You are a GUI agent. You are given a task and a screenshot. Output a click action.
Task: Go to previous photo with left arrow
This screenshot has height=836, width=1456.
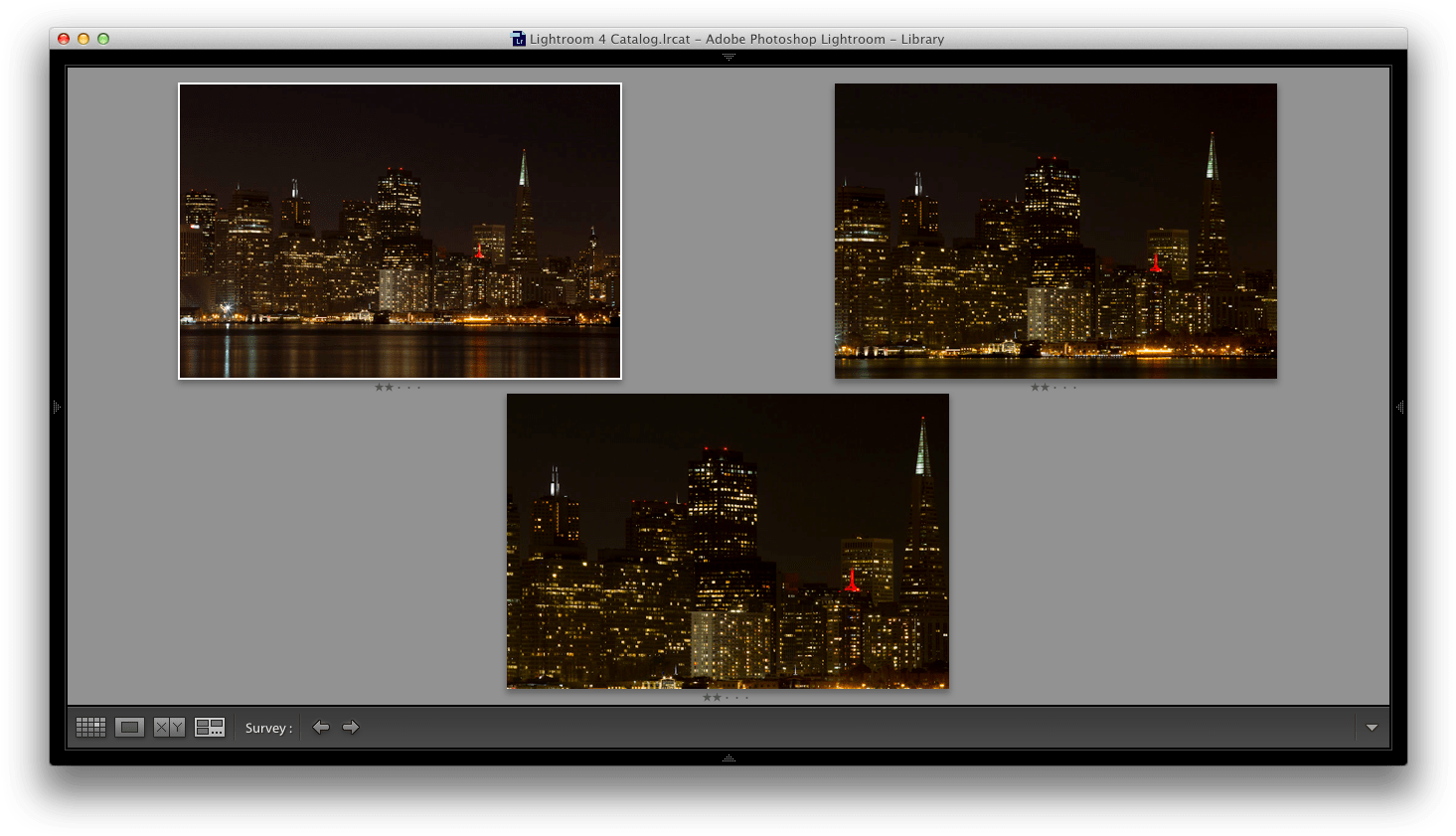click(321, 728)
